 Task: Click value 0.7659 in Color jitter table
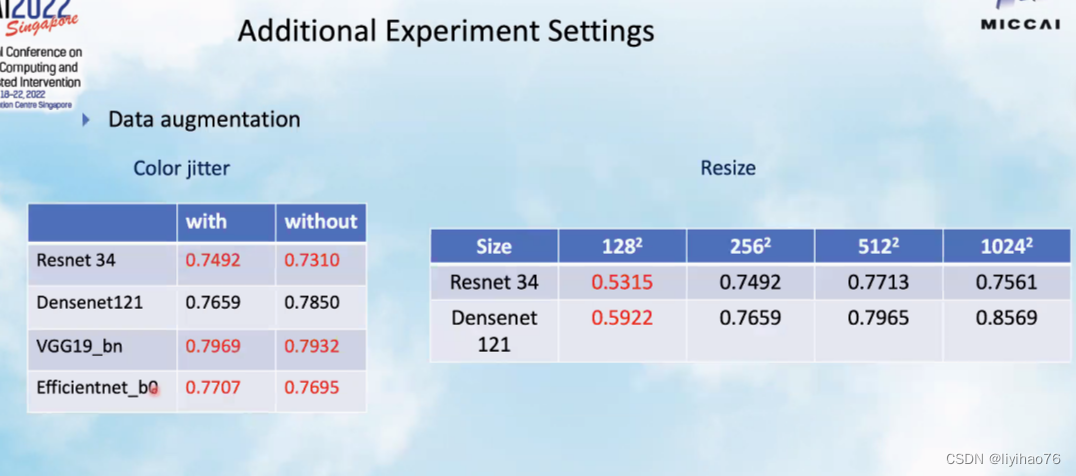(213, 302)
